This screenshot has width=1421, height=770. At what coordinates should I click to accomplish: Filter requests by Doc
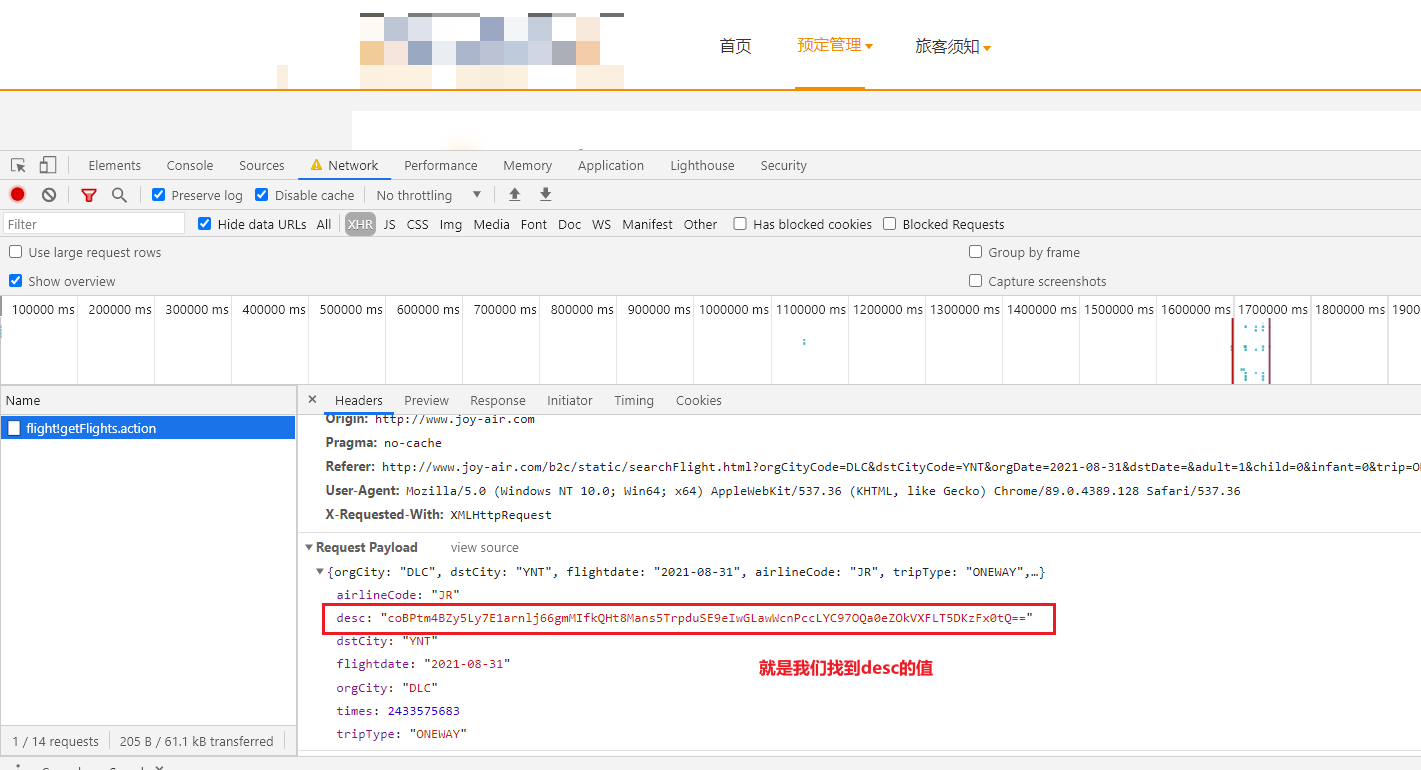570,224
